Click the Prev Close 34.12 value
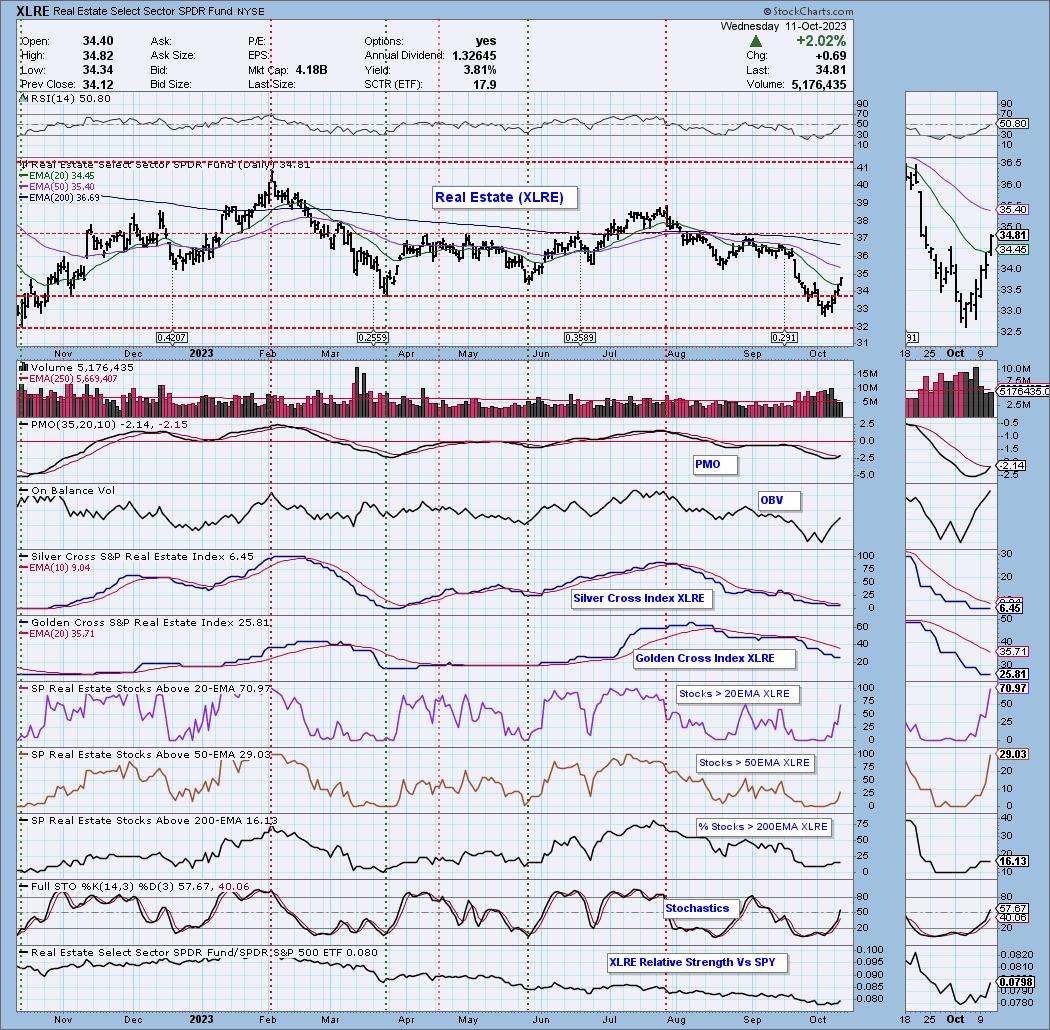The width and height of the screenshot is (1050, 1030). [x=98, y=84]
